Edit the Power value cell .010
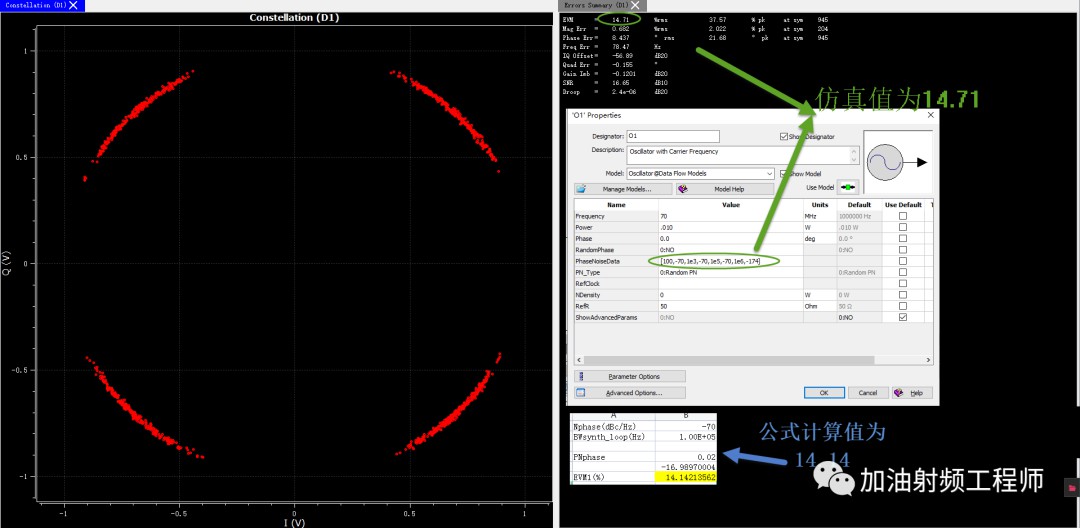This screenshot has width=1080, height=528. 731,227
